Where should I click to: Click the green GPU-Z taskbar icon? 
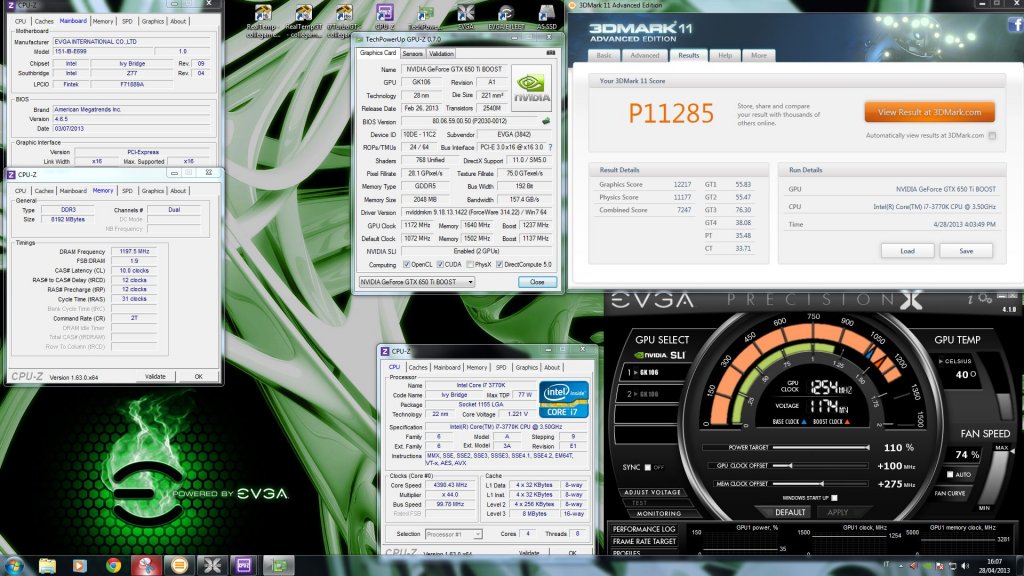279,565
